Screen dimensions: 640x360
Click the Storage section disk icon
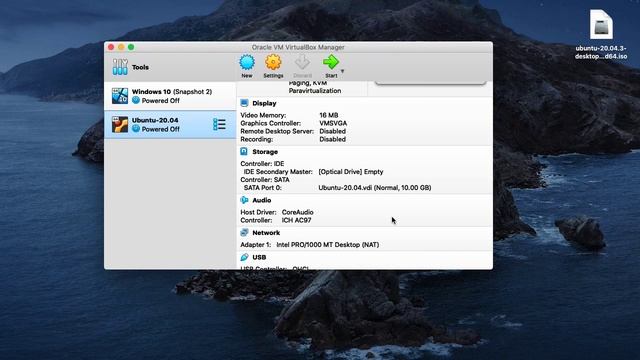(244, 151)
